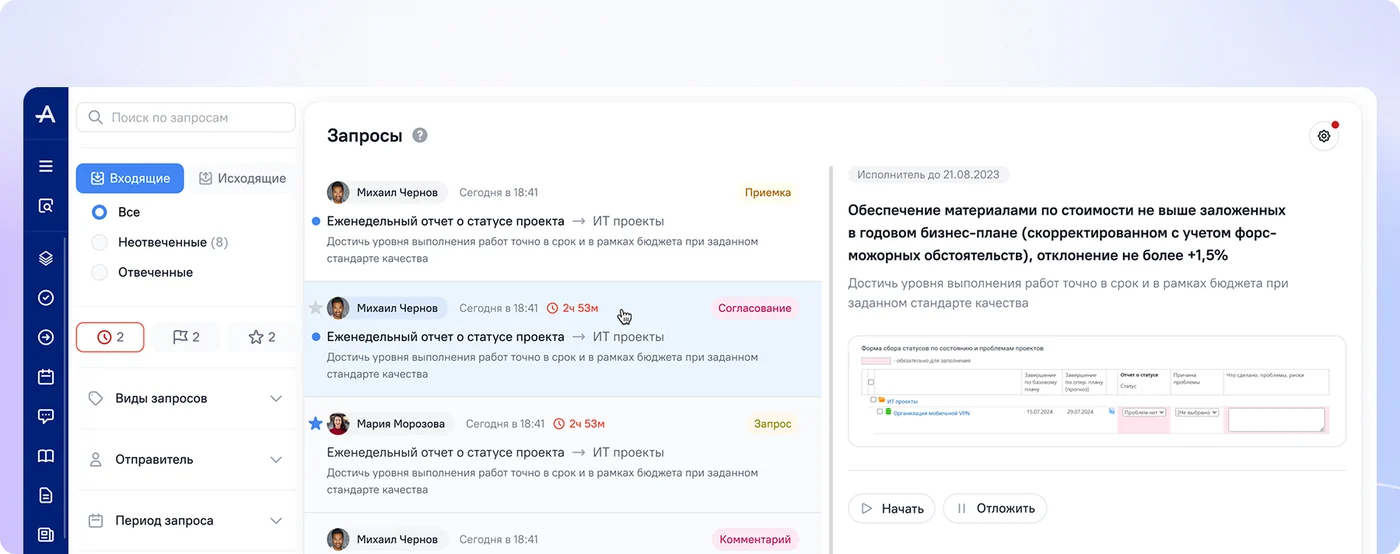Check the ИТ проекты row checkbox
This screenshot has width=1400, height=554.
[871, 401]
